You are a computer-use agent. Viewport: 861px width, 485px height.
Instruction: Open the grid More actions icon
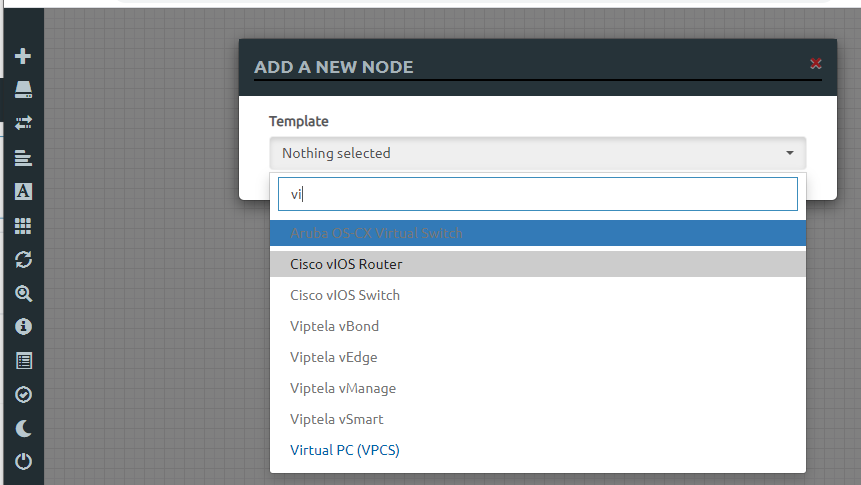[23, 226]
